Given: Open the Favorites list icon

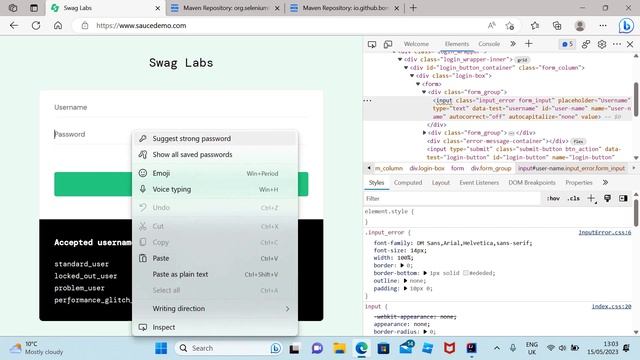Looking at the screenshot, I should pyautogui.click(x=535, y=26).
